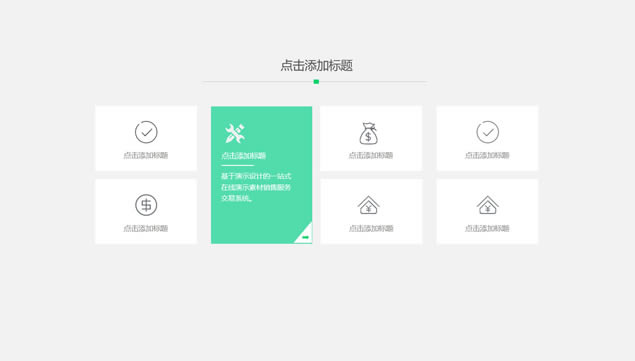Select the caption under the dollar coin icon
This screenshot has width=635, height=361.
click(146, 228)
